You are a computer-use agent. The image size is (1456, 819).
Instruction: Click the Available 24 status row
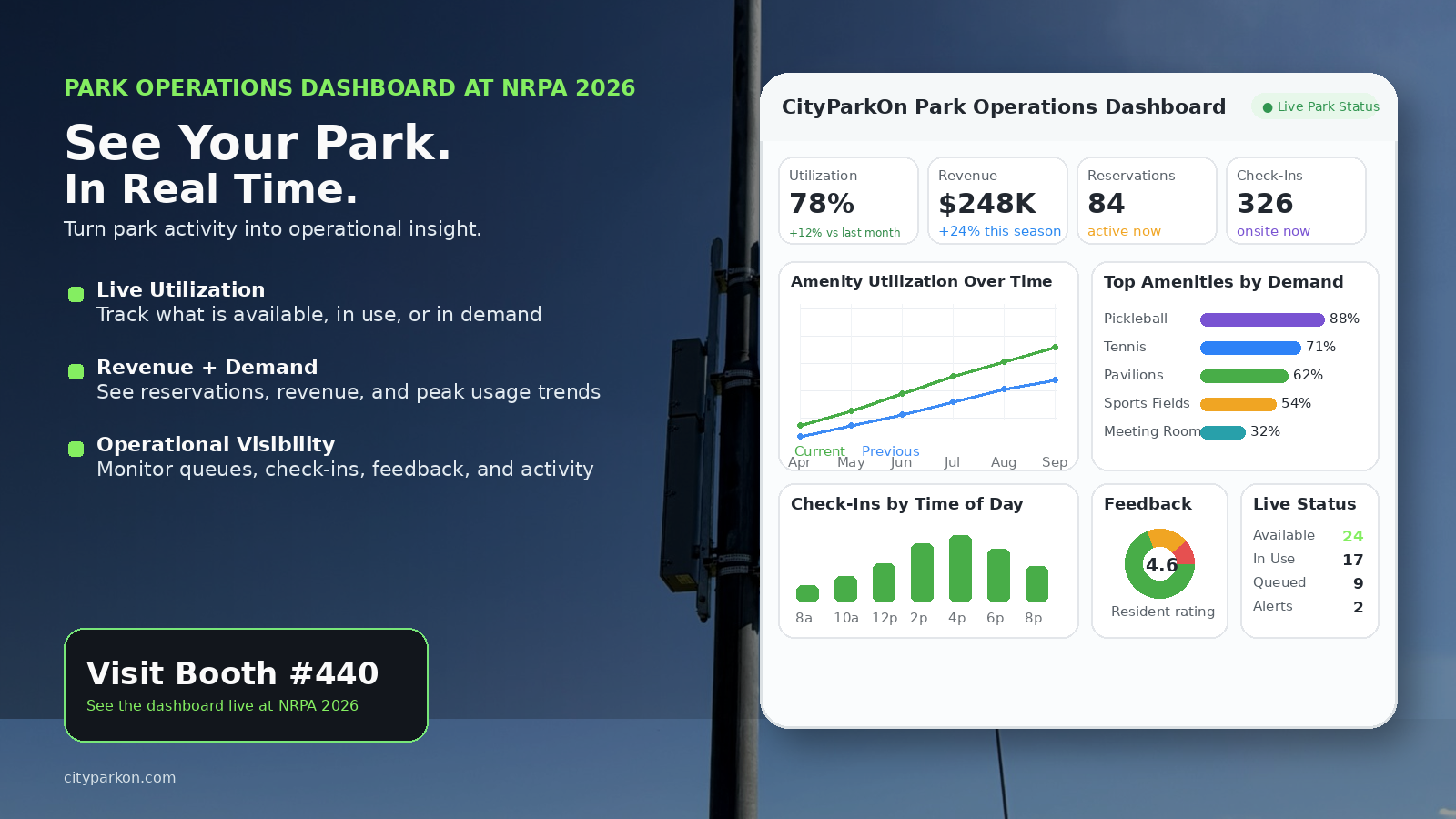[x=1308, y=536]
